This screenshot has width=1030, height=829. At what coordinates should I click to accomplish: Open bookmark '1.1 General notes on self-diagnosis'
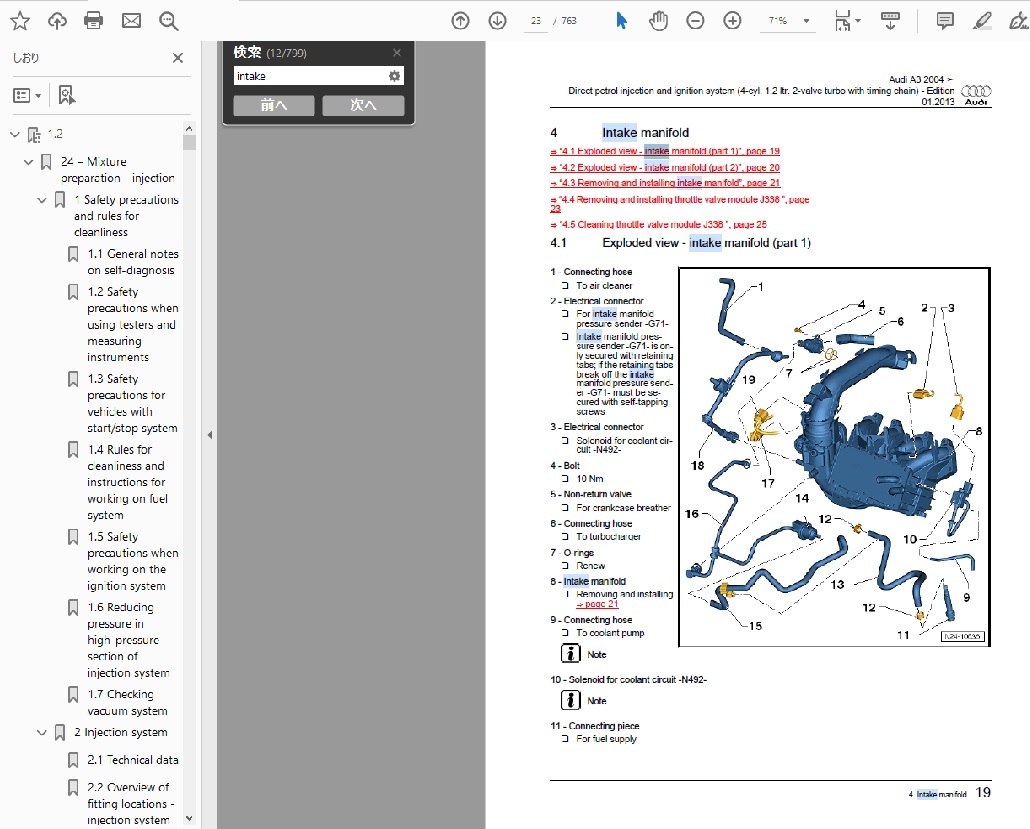133,261
